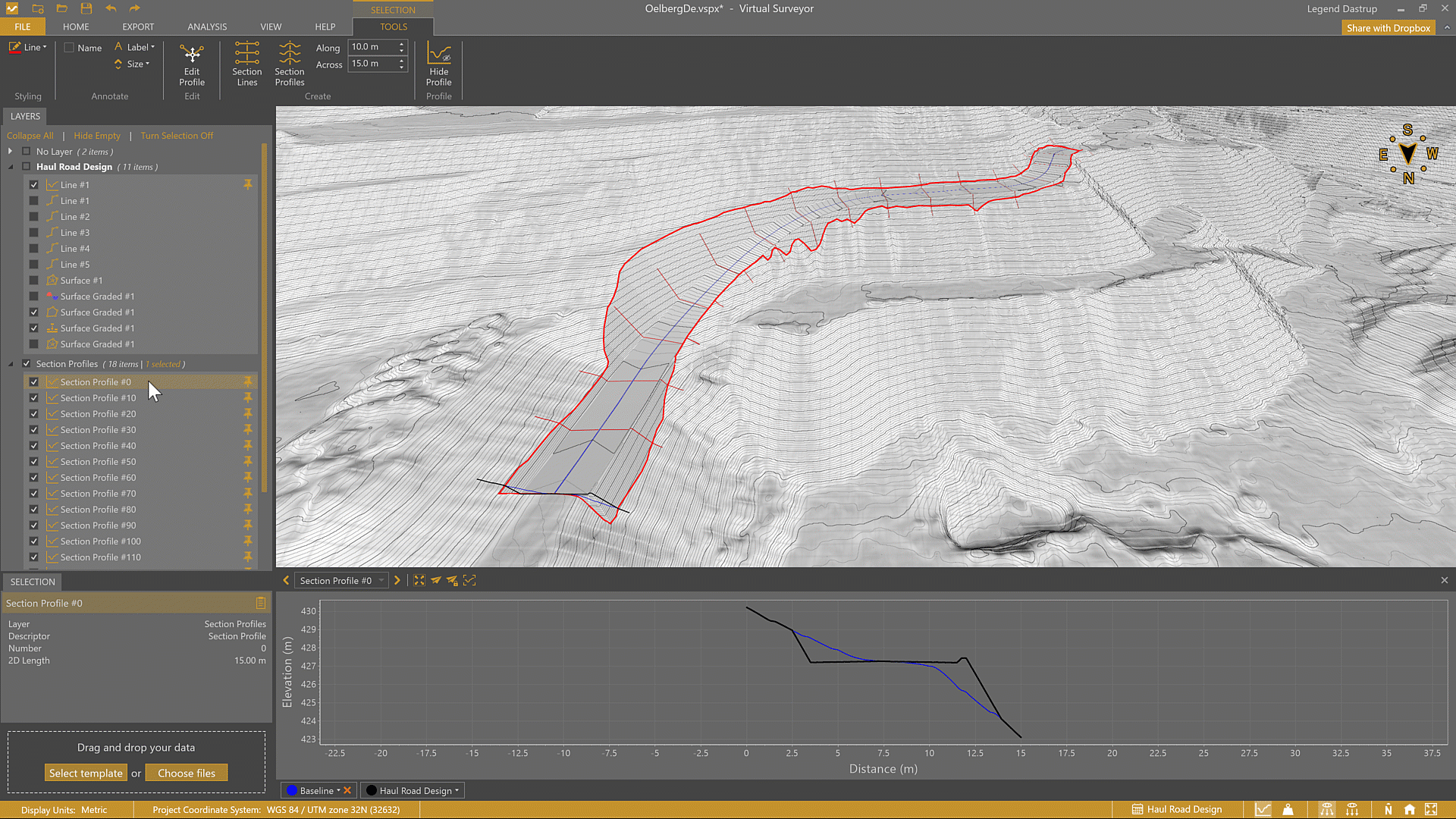Uncheck Section Profile #30 visibility
The height and width of the screenshot is (819, 1456).
(34, 430)
